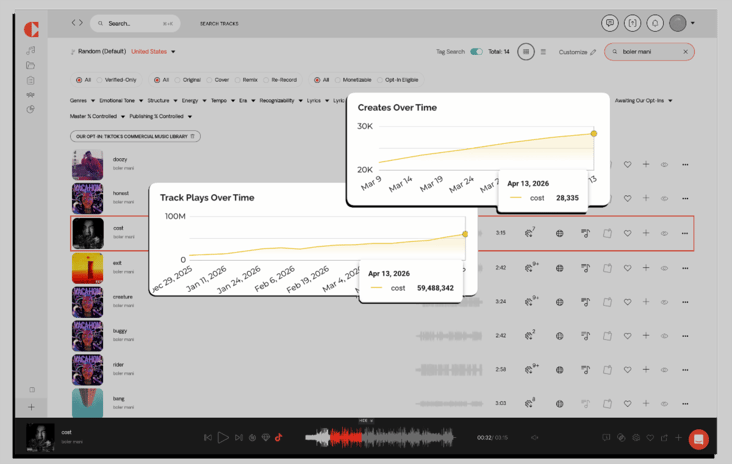Open the red chat bubble button
This screenshot has width=732, height=464.
[698, 439]
